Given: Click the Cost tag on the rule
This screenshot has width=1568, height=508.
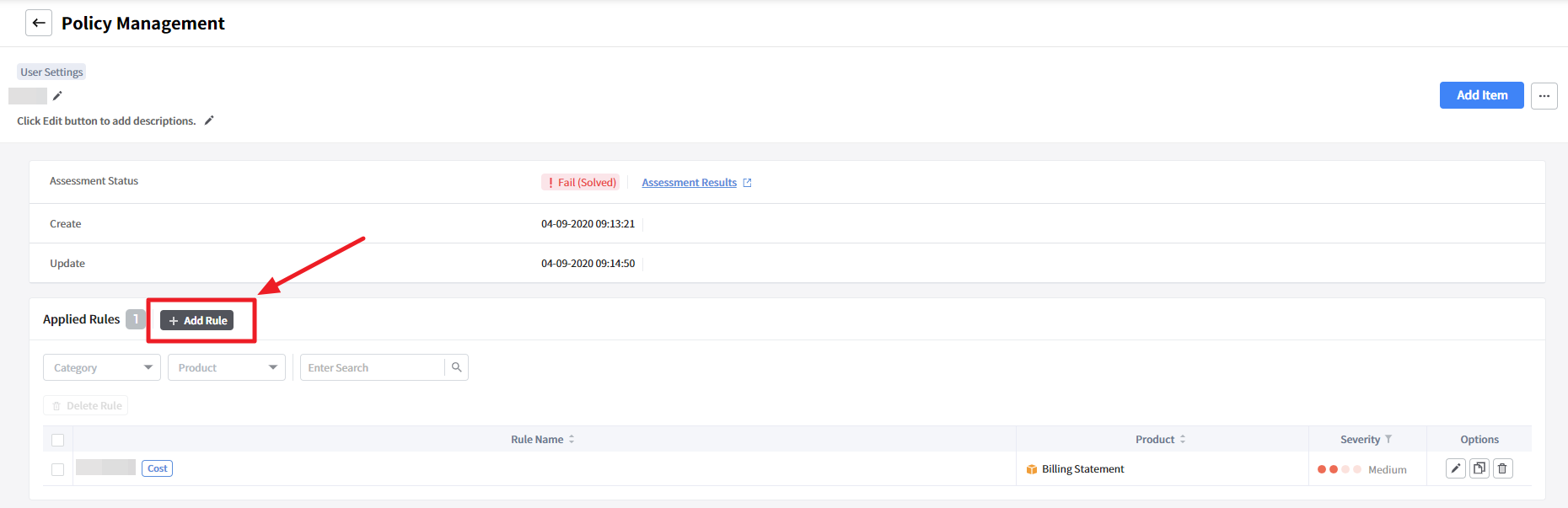Looking at the screenshot, I should coord(157,468).
